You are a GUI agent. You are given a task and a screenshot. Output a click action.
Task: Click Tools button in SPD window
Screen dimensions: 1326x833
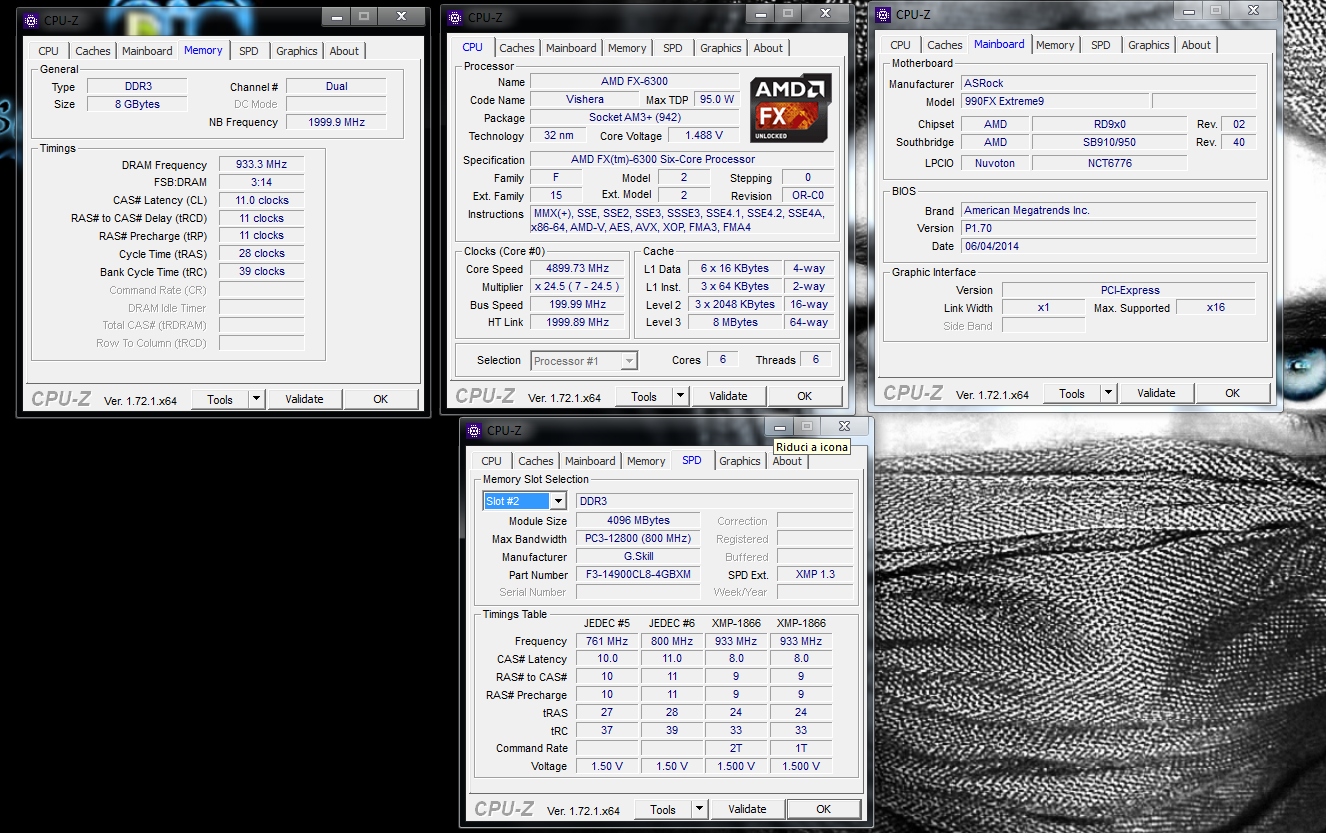point(663,809)
